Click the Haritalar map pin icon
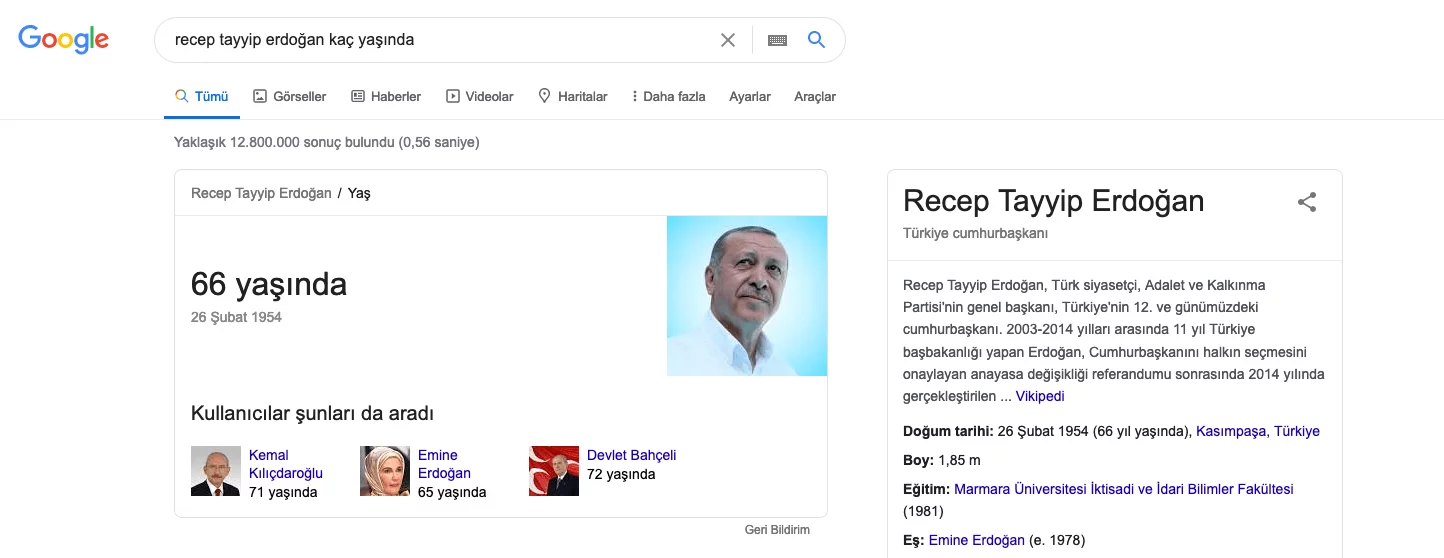The image size is (1444, 558). (x=545, y=96)
